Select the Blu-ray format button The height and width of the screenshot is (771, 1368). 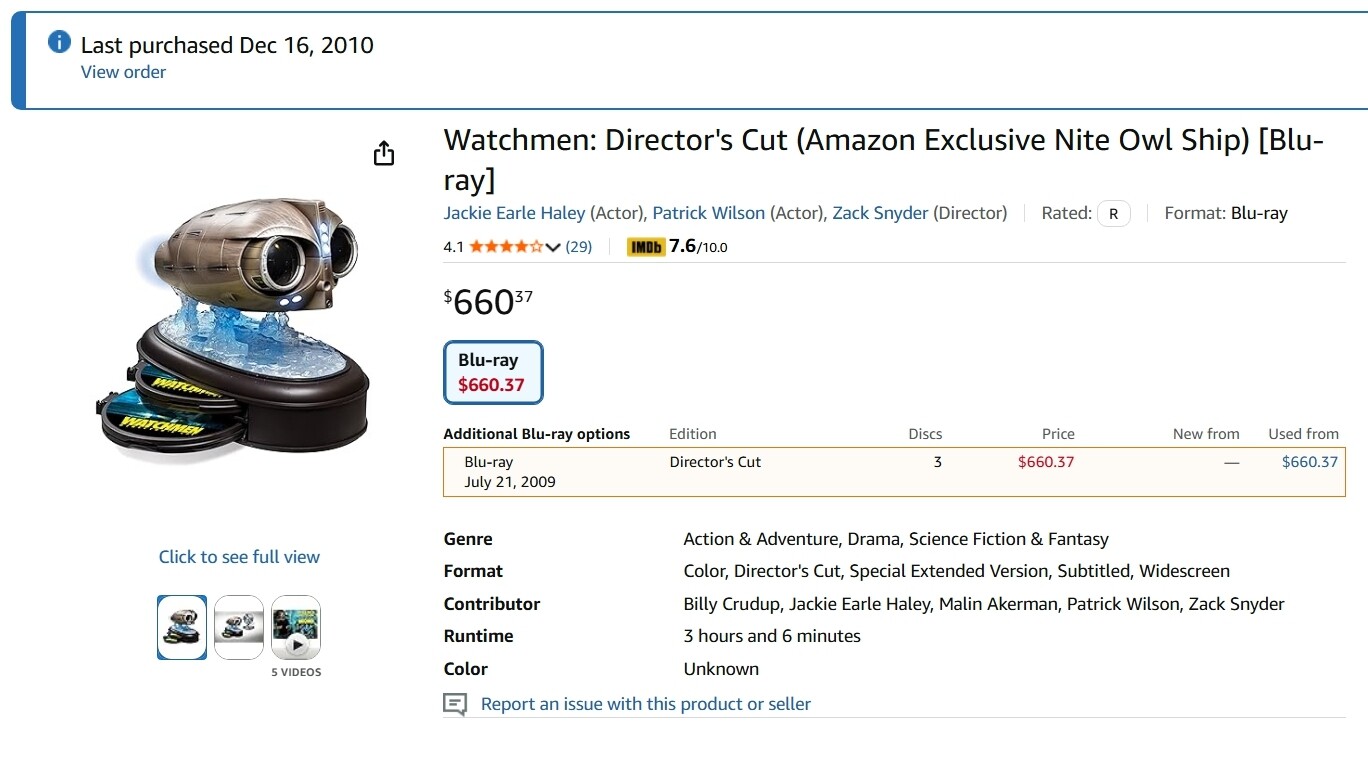(x=493, y=373)
